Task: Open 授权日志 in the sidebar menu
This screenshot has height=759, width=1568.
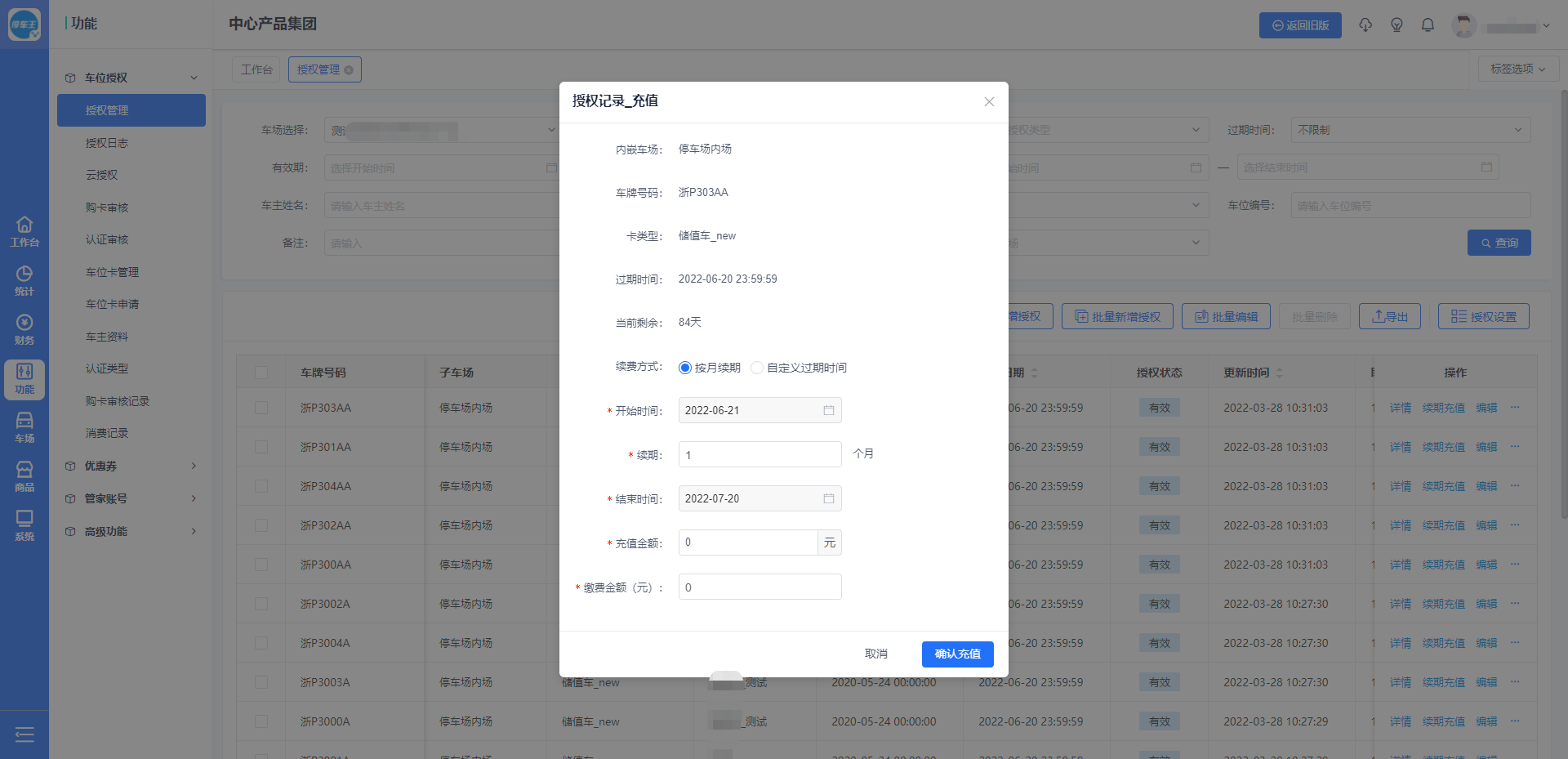Action: click(107, 143)
